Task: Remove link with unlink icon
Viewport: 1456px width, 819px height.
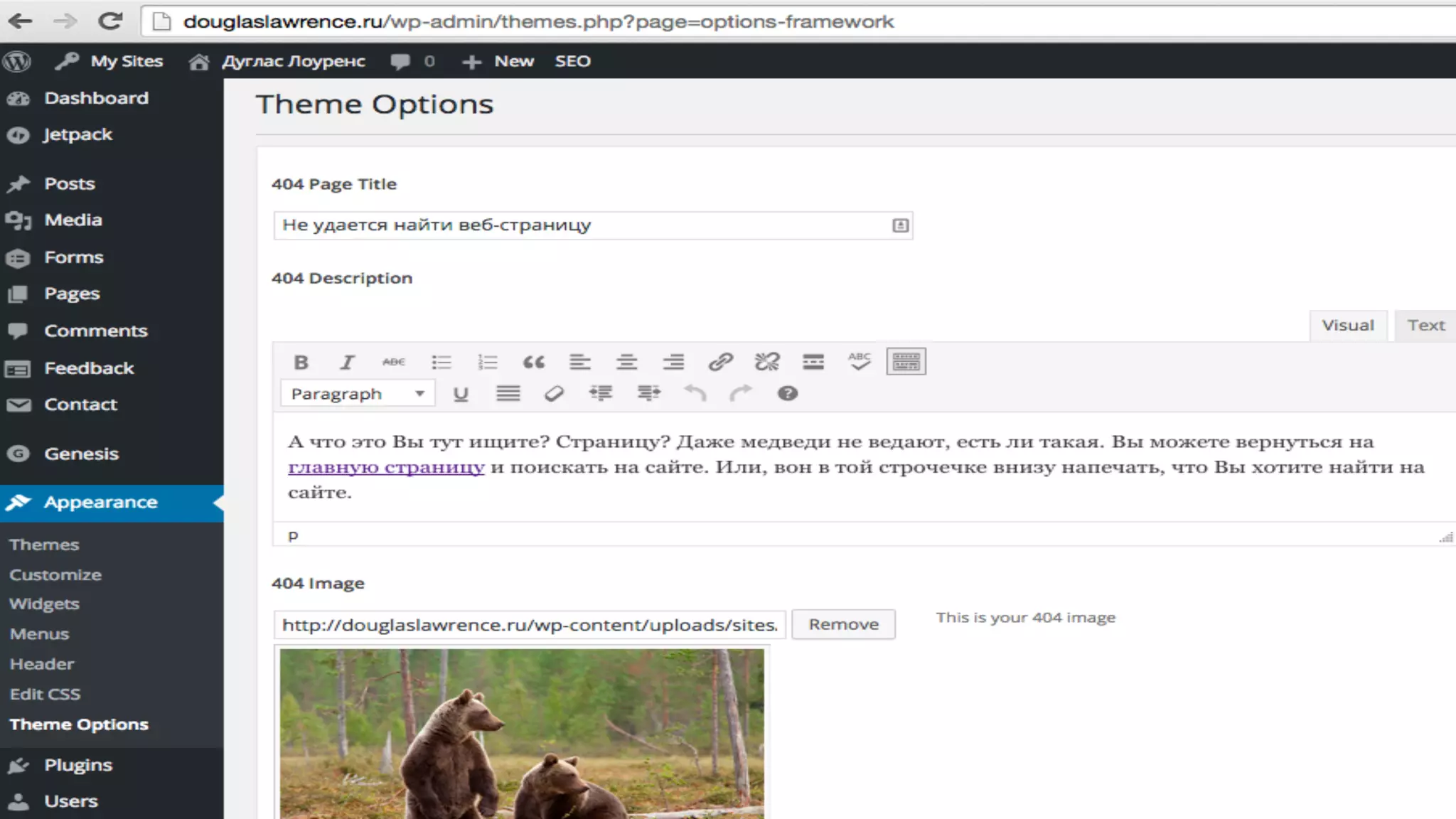Action: pyautogui.click(x=766, y=363)
